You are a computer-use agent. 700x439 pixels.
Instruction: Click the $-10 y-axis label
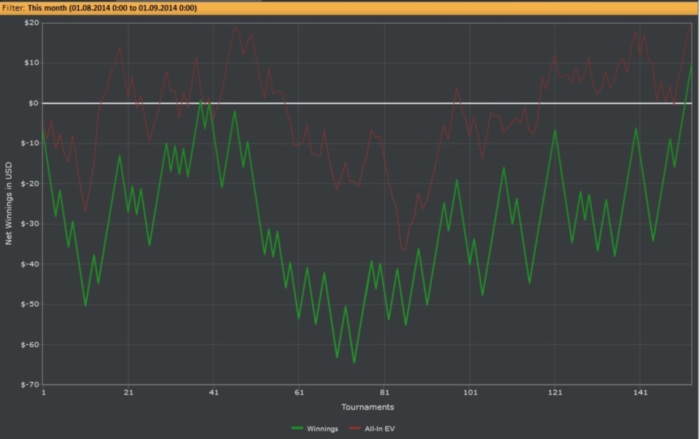point(30,143)
